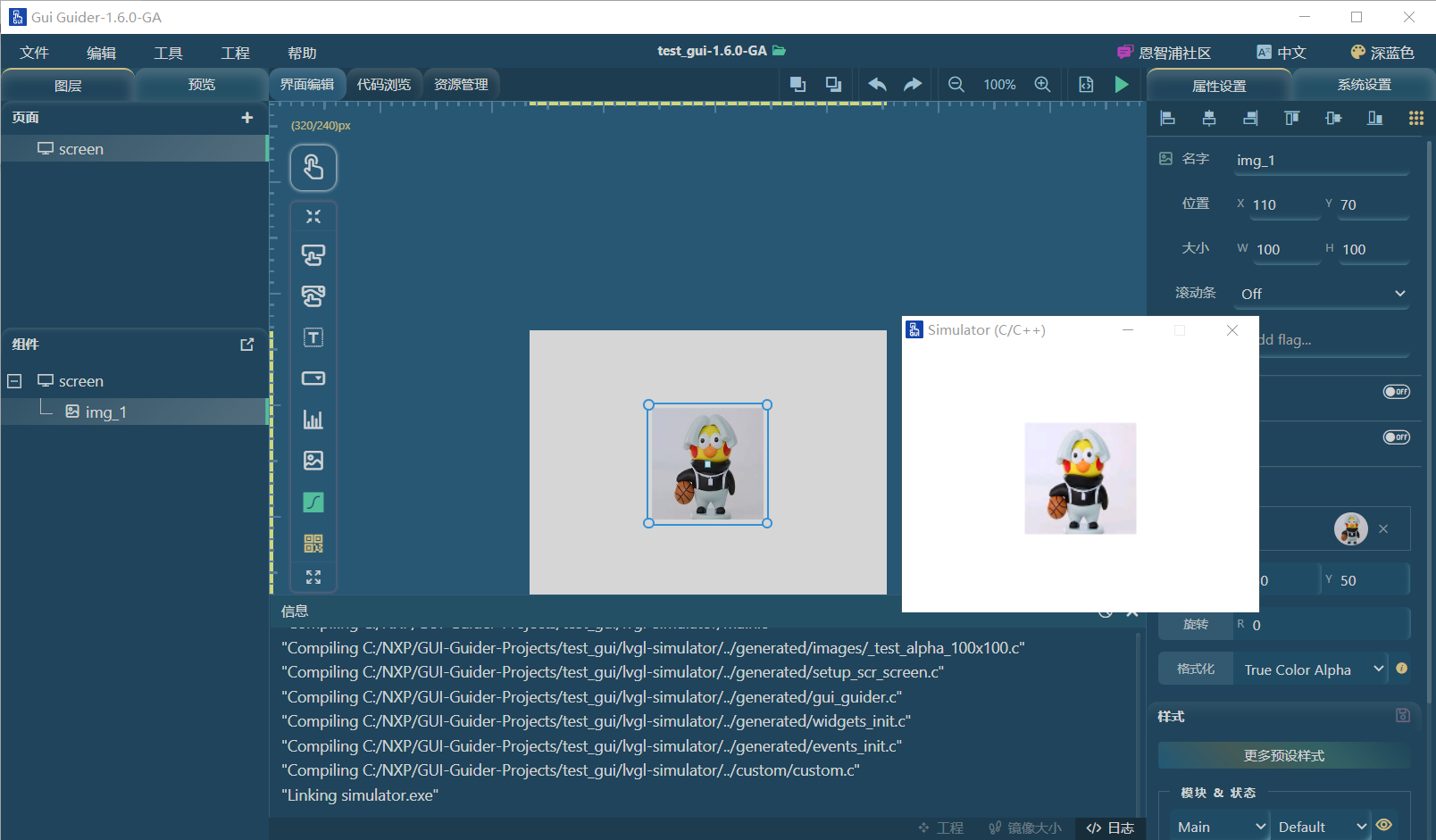This screenshot has height=840, width=1436.
Task: Open the Default state dropdown
Action: click(1321, 827)
